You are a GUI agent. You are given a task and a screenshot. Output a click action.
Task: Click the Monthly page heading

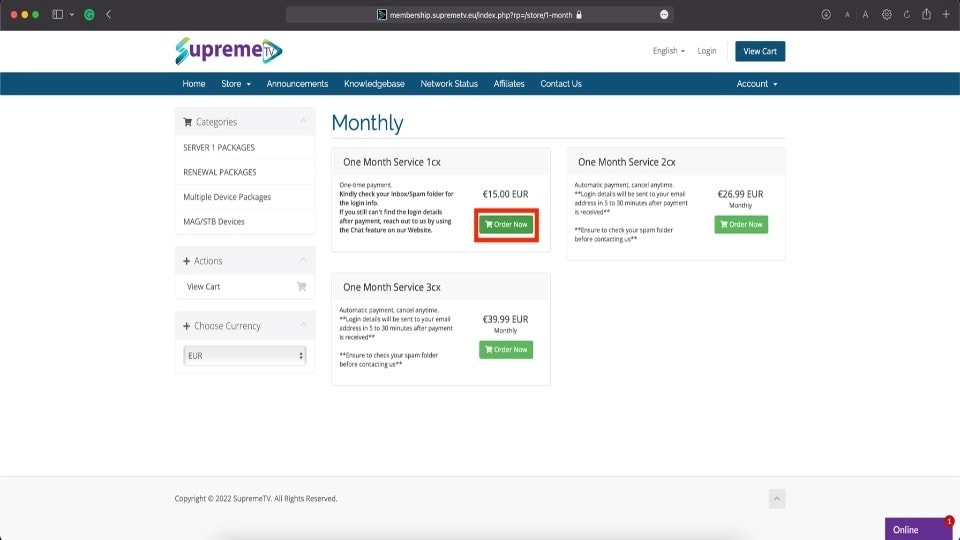tap(367, 123)
